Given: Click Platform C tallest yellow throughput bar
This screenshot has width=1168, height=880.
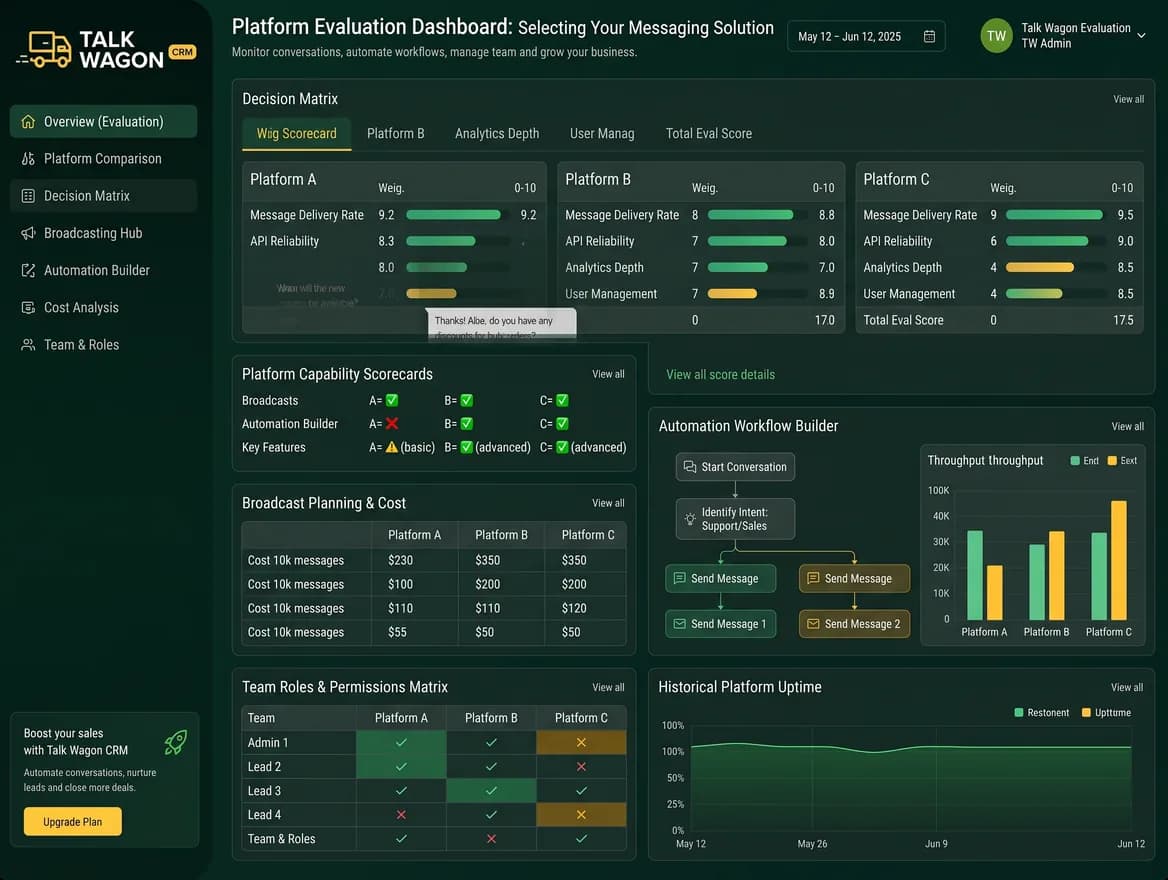Looking at the screenshot, I should coord(1118,560).
